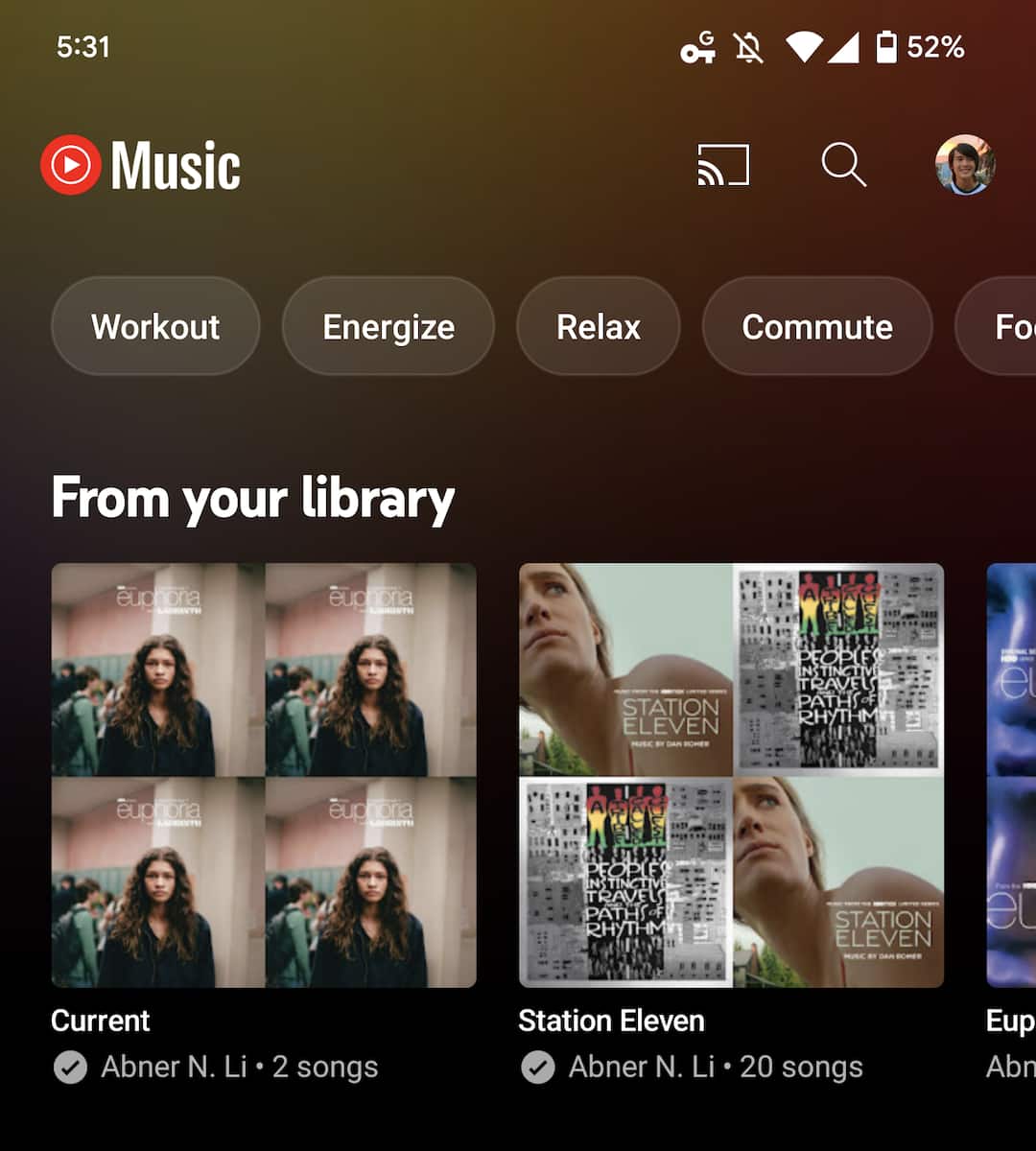
Task: Open the Station Eleven playlist cover
Action: (731, 775)
